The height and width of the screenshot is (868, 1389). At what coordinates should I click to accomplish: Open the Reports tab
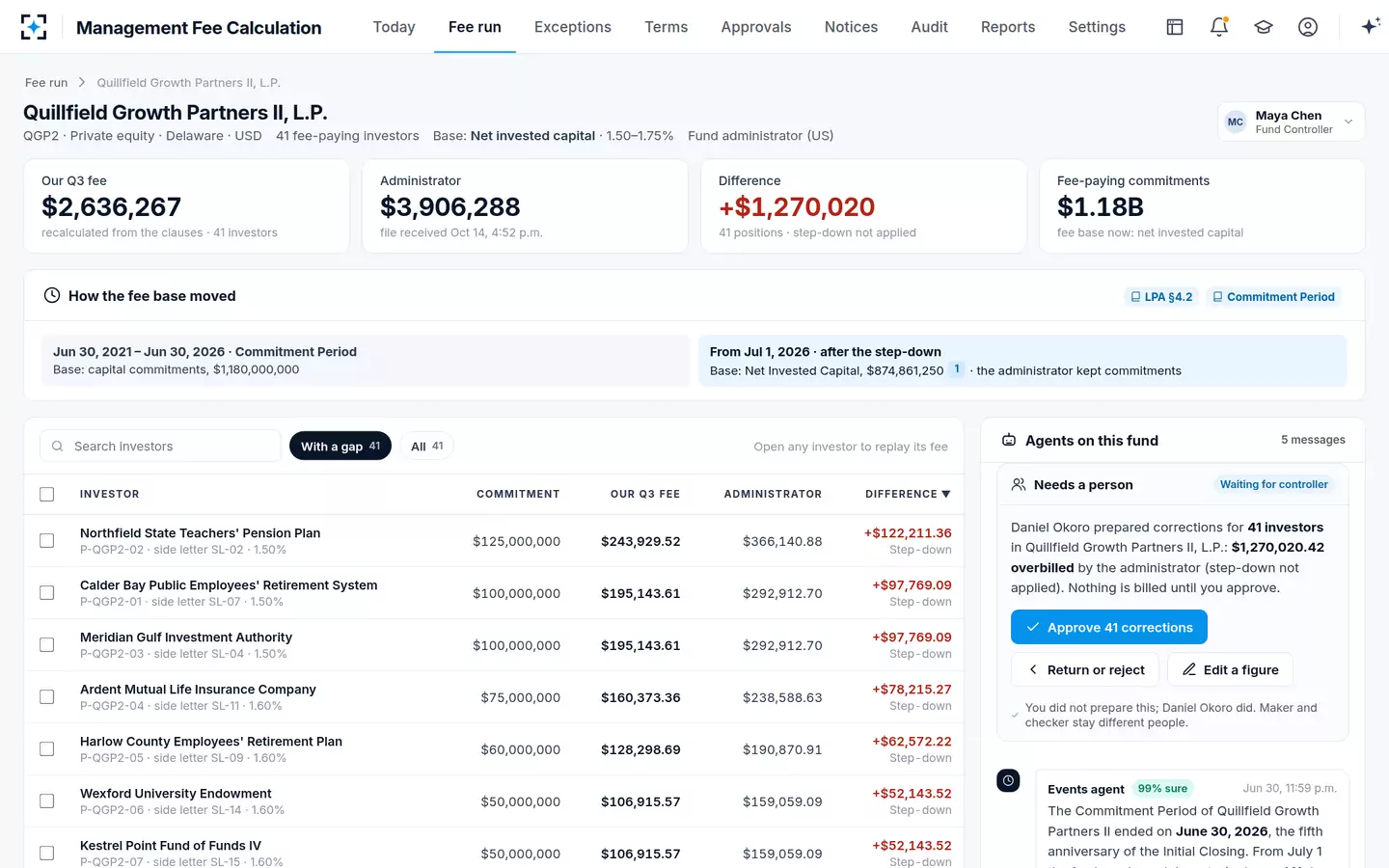click(x=1008, y=27)
